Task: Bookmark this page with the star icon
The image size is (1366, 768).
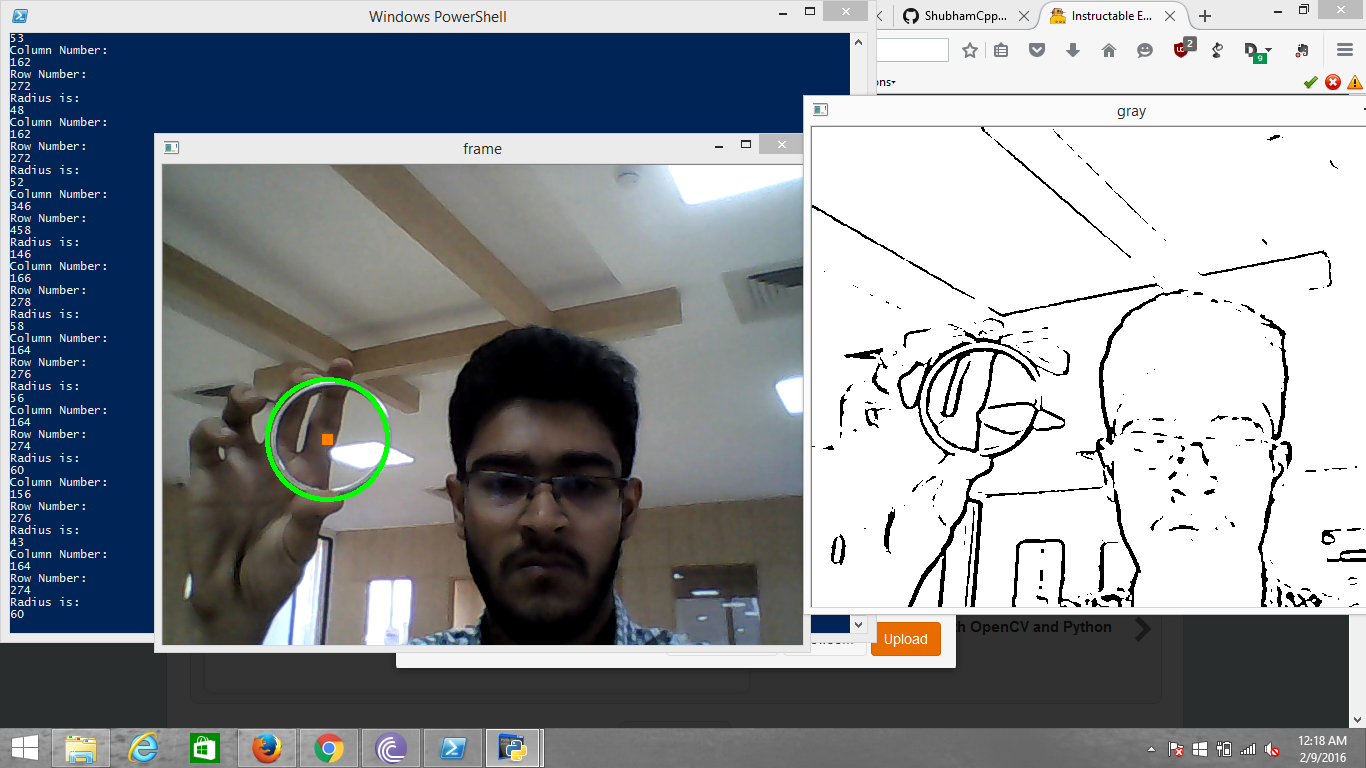Action: click(970, 48)
